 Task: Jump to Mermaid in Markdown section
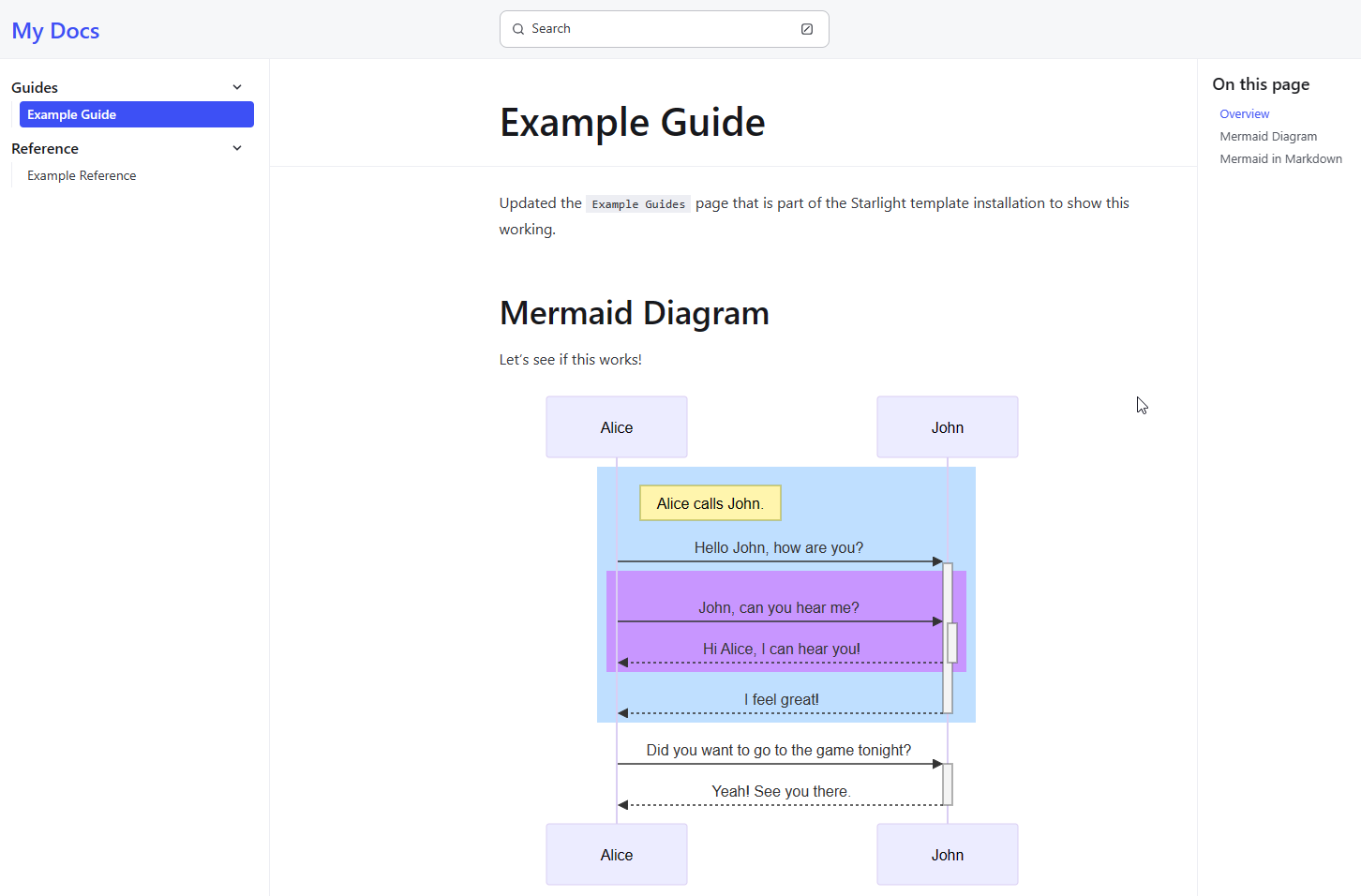[1280, 158]
